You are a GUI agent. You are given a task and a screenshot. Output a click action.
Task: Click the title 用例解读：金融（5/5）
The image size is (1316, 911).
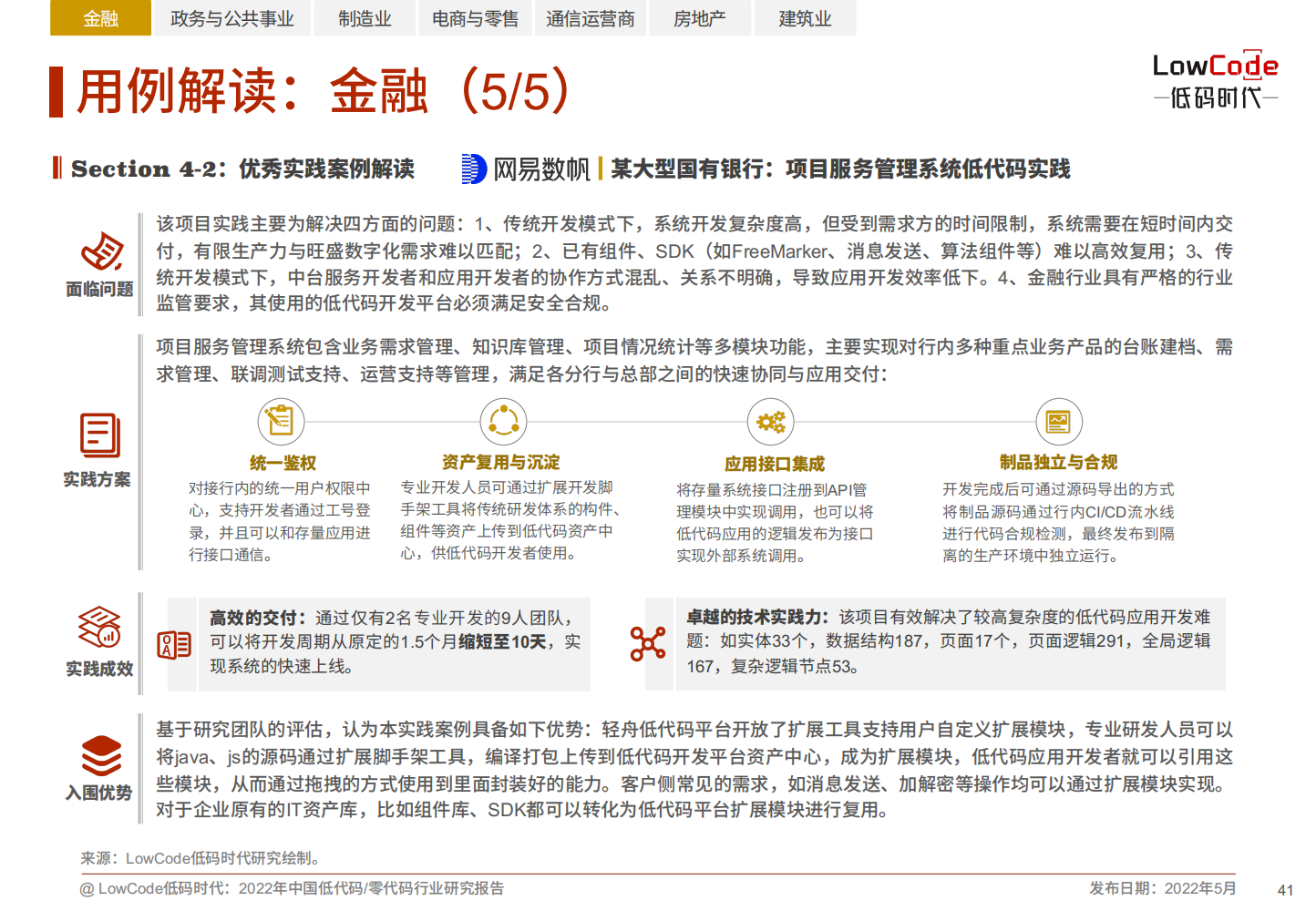[x=324, y=91]
